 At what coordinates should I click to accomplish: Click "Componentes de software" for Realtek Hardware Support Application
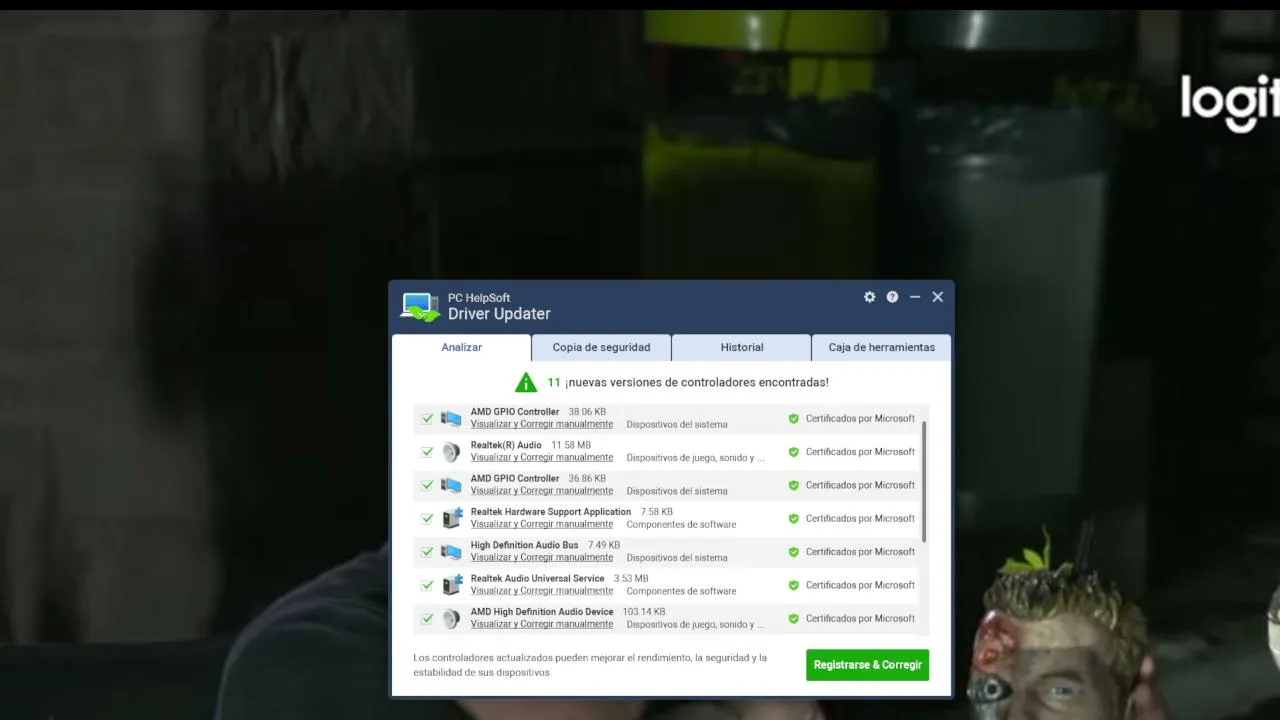tap(681, 524)
